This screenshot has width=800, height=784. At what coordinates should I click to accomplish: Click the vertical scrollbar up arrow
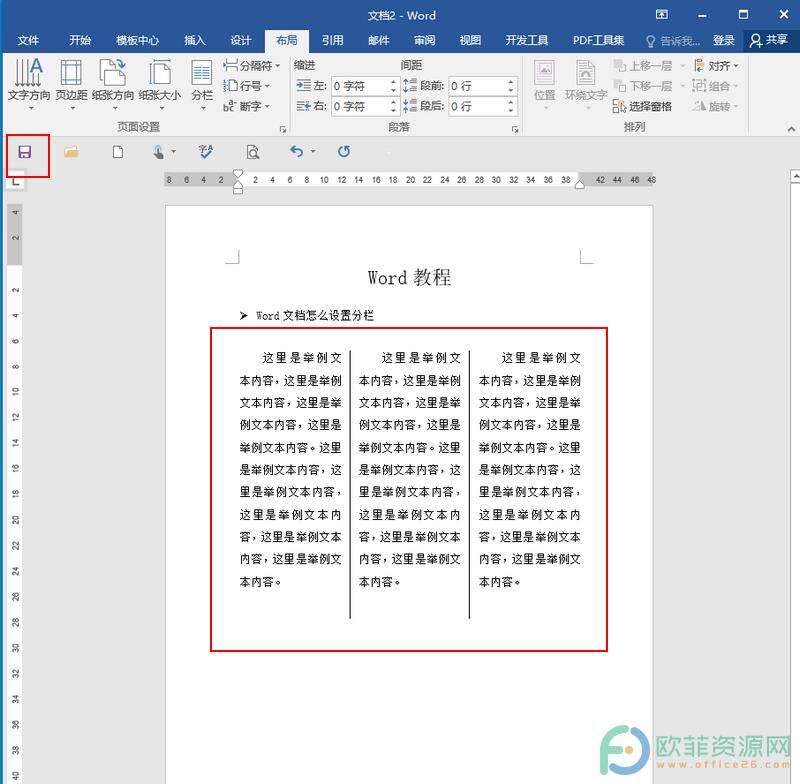(795, 176)
